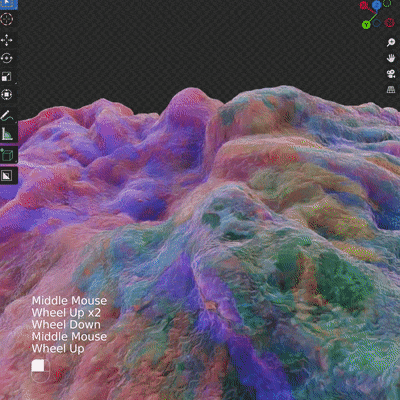Pick the combined Transform tool

[x=7, y=95]
